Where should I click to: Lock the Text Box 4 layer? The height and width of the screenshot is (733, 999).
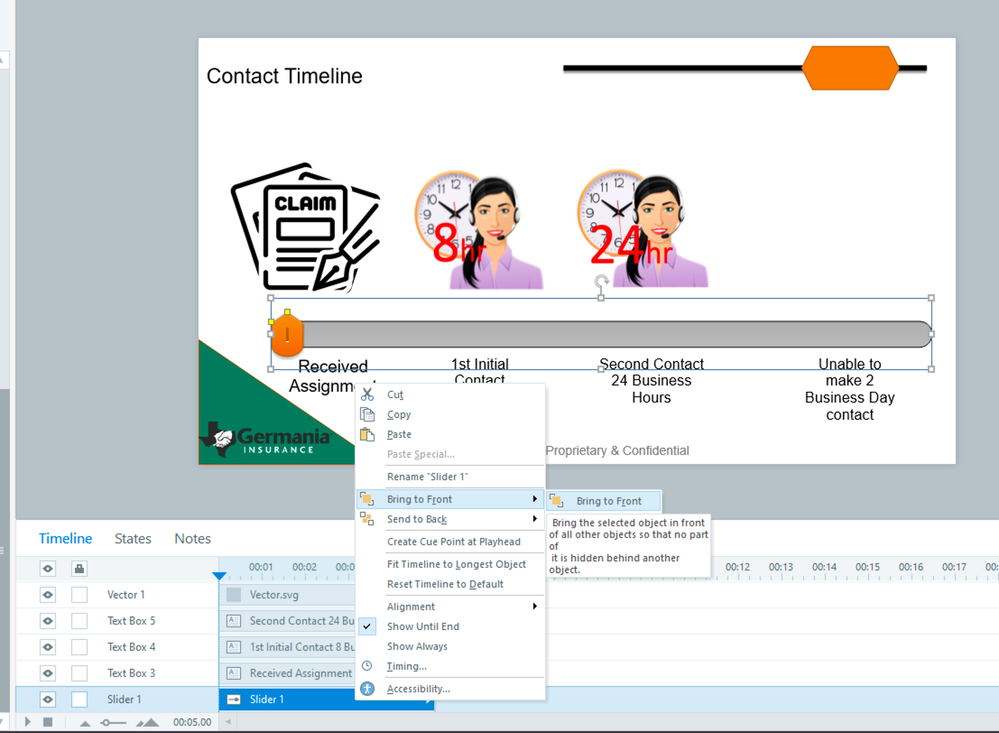click(79, 647)
